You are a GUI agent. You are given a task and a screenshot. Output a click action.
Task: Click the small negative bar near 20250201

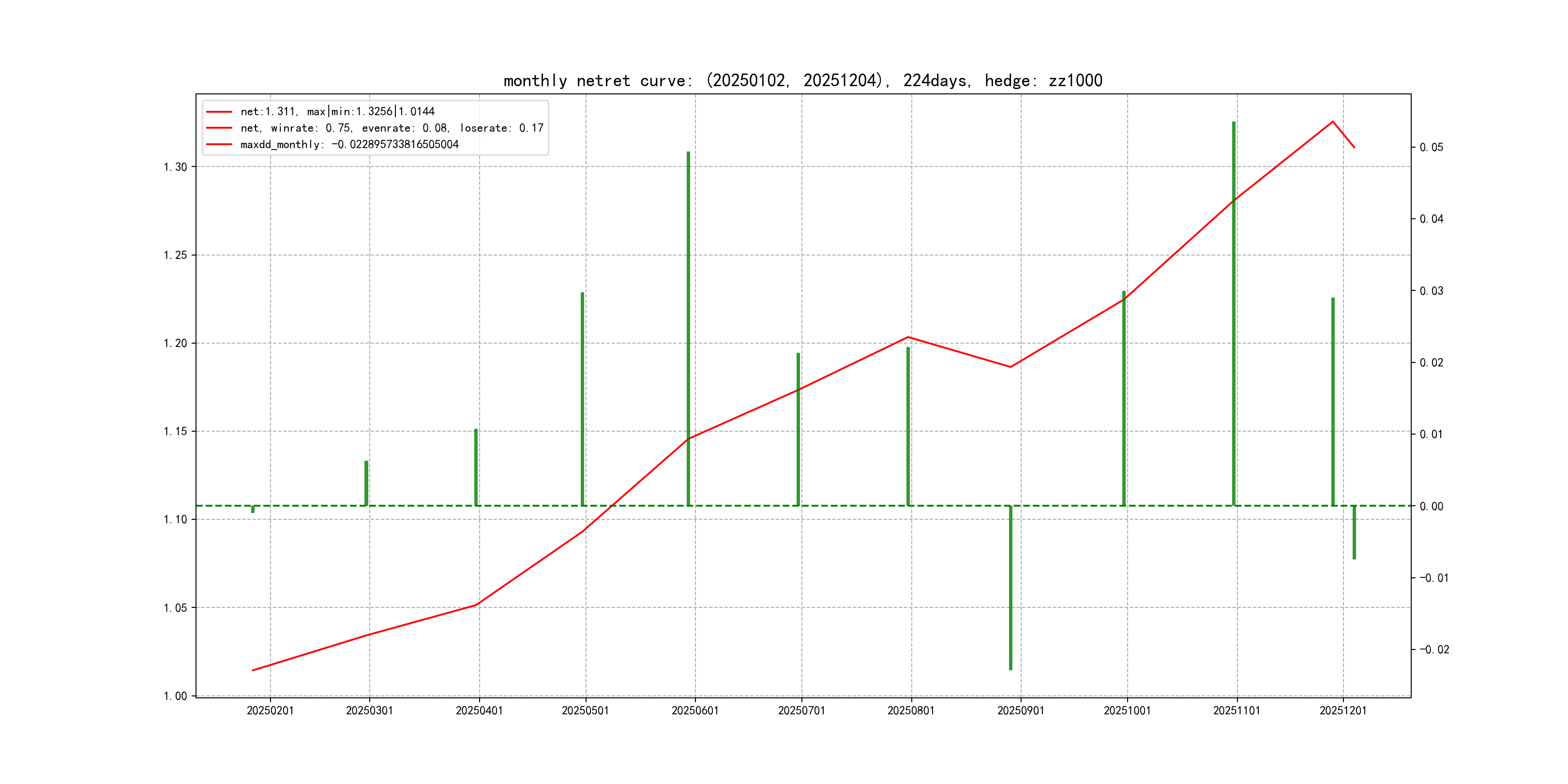click(x=253, y=510)
